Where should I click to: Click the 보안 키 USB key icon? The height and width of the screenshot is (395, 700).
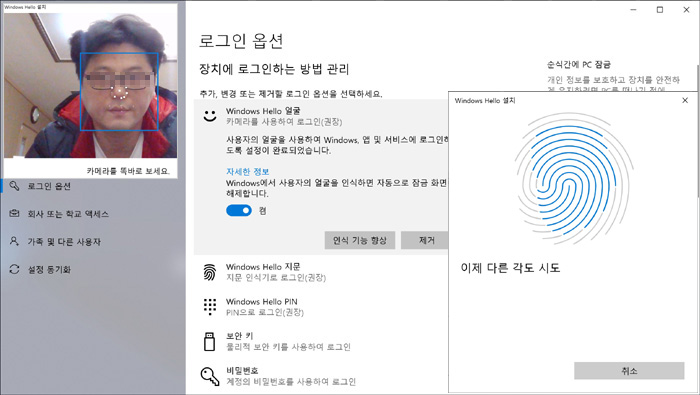(x=209, y=341)
